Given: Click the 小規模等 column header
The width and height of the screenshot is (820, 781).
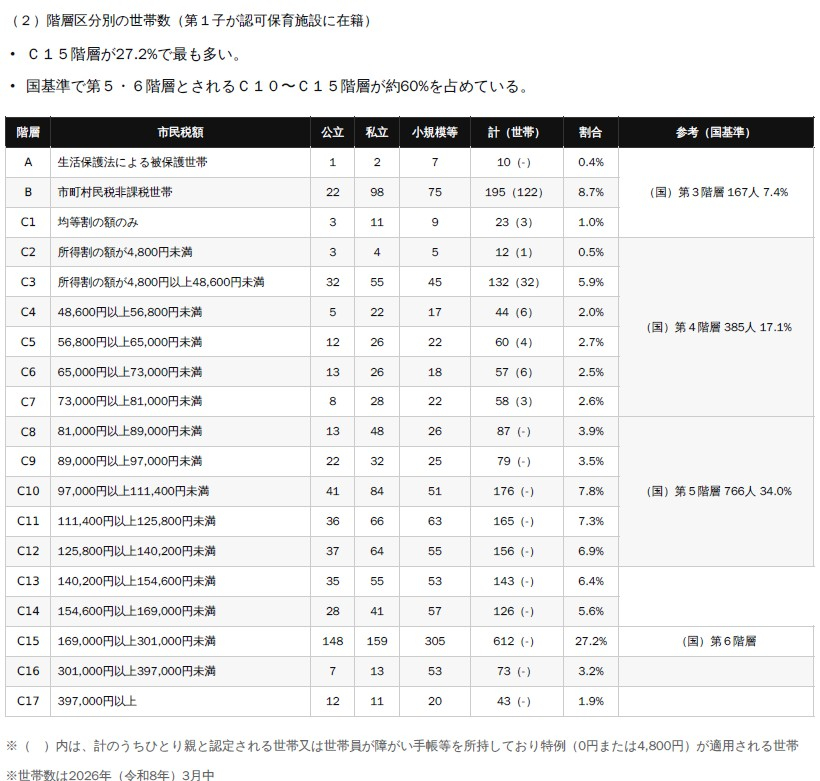Looking at the screenshot, I should pyautogui.click(x=435, y=132).
